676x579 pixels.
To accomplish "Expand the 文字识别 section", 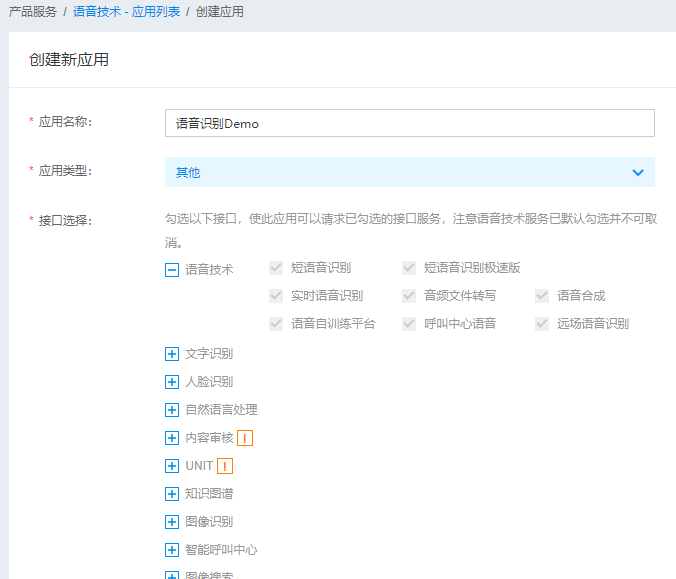I will point(172,354).
